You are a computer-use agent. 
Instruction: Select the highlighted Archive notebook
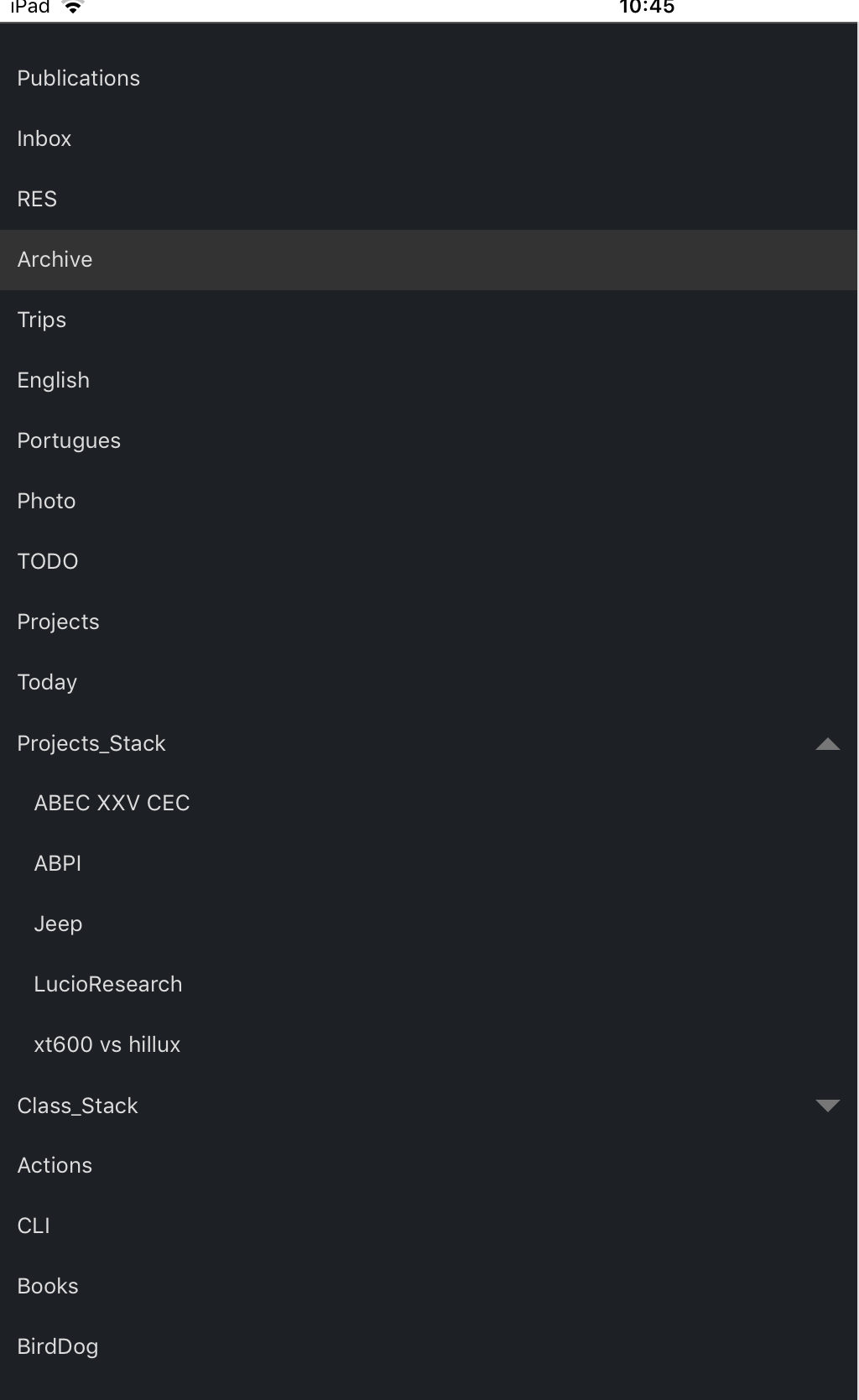tap(55, 259)
